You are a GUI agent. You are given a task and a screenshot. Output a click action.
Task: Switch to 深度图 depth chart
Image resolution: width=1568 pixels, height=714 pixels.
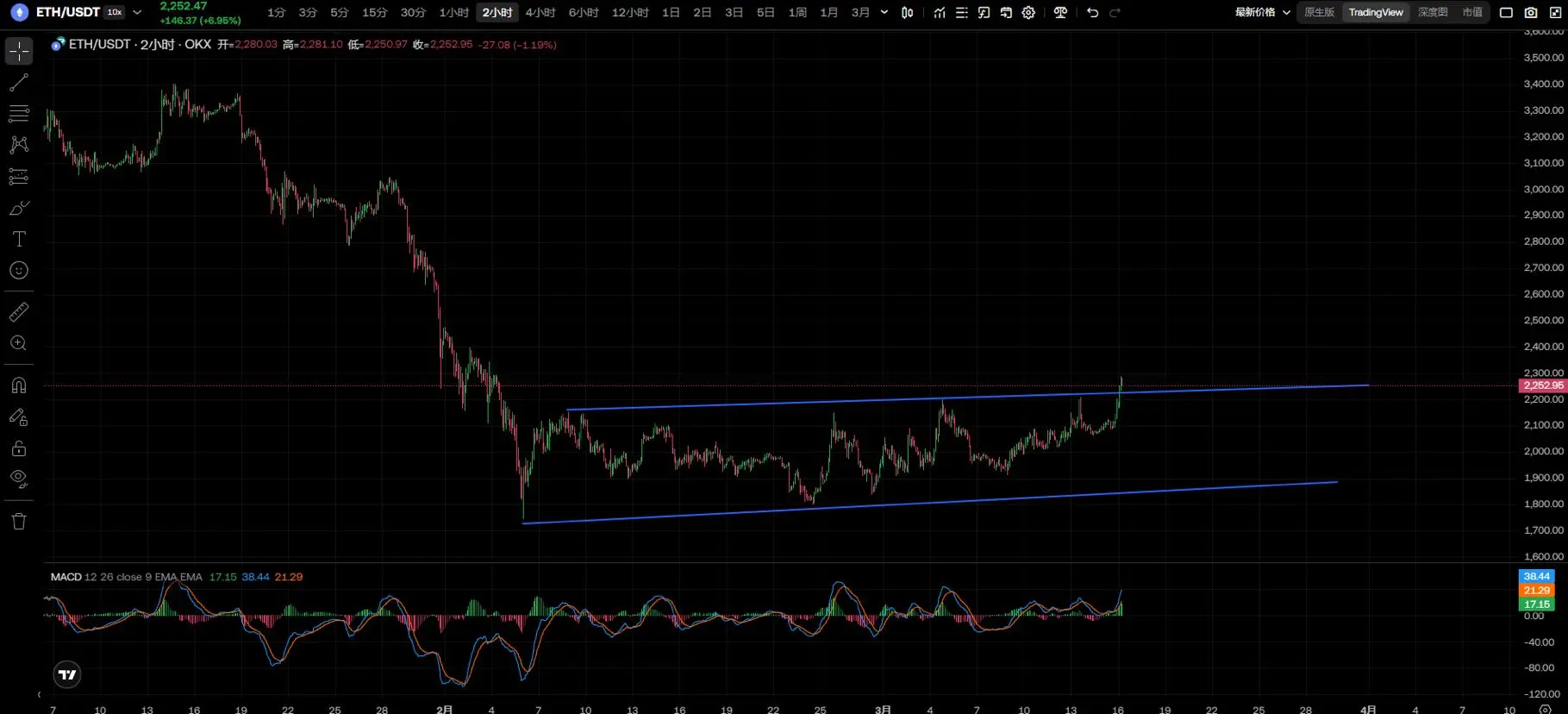tap(1433, 12)
